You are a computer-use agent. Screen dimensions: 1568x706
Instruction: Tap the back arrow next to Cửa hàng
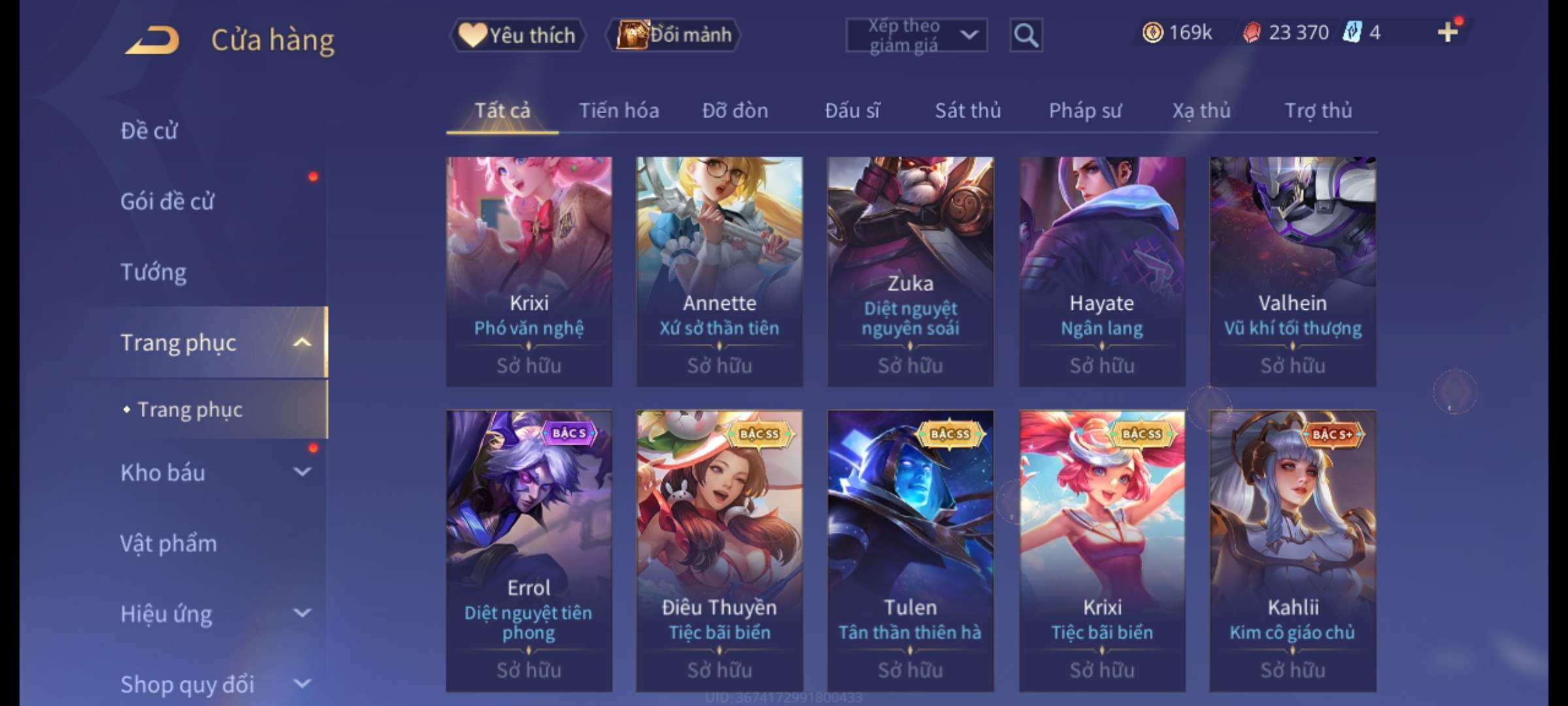tap(152, 40)
